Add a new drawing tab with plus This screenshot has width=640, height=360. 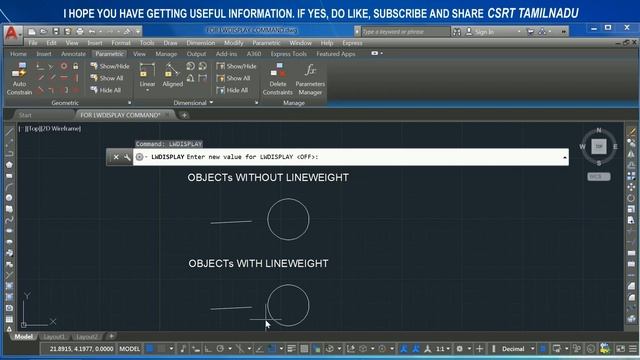tap(184, 115)
